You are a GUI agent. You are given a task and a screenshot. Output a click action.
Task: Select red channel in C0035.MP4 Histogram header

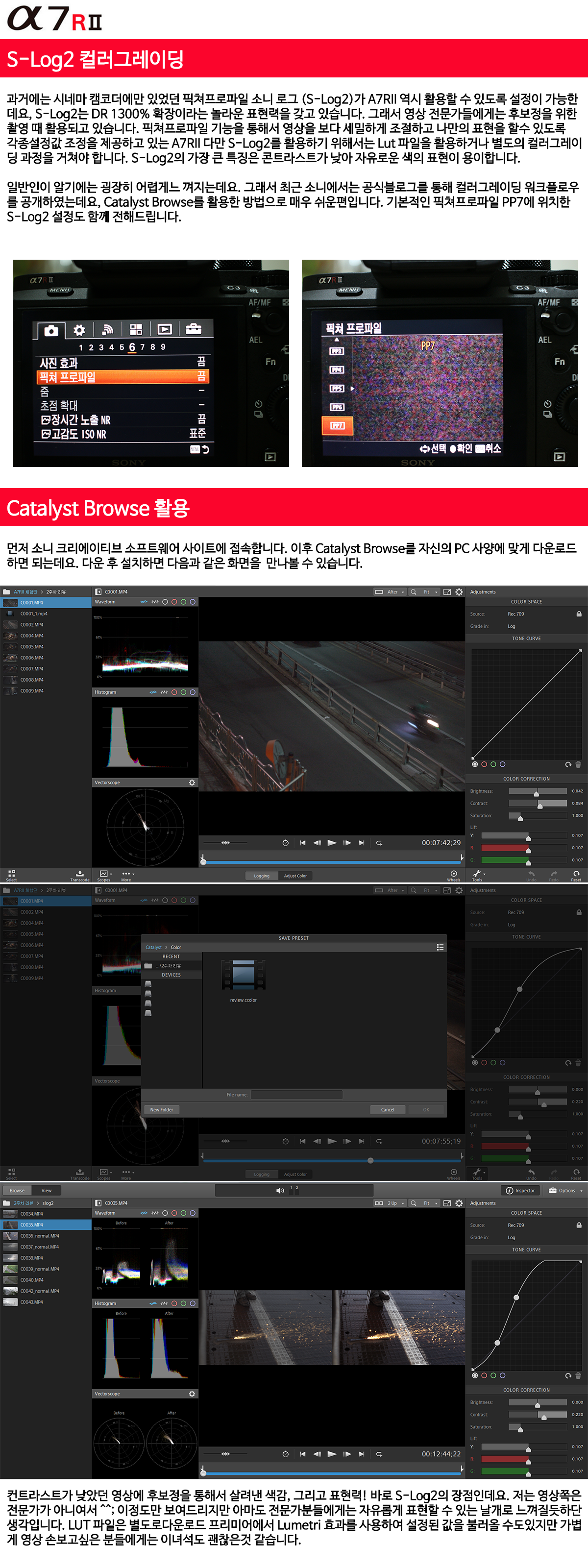(174, 1303)
